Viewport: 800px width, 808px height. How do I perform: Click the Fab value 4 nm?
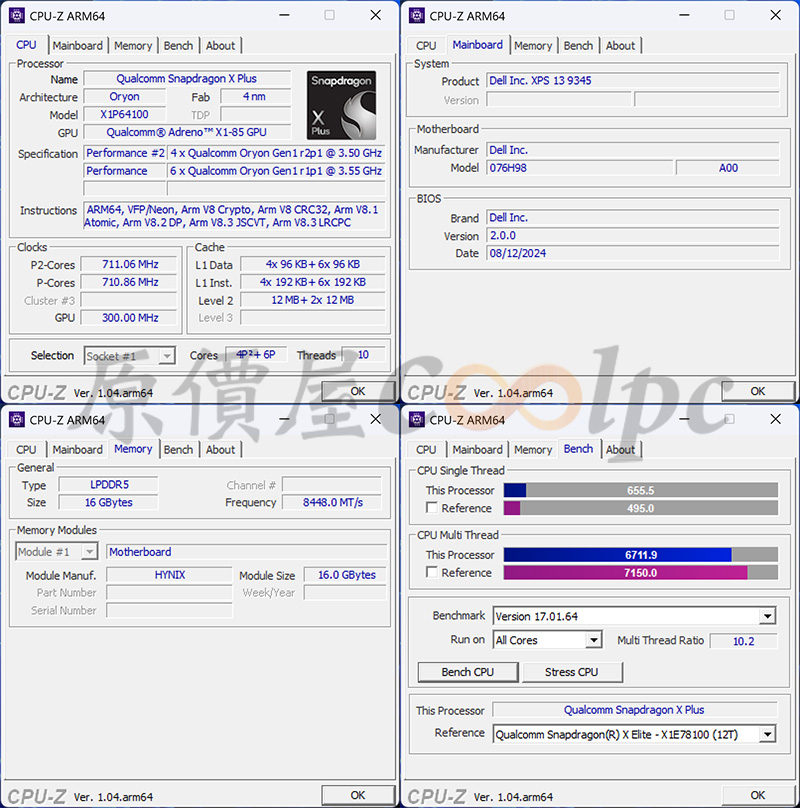(x=255, y=96)
